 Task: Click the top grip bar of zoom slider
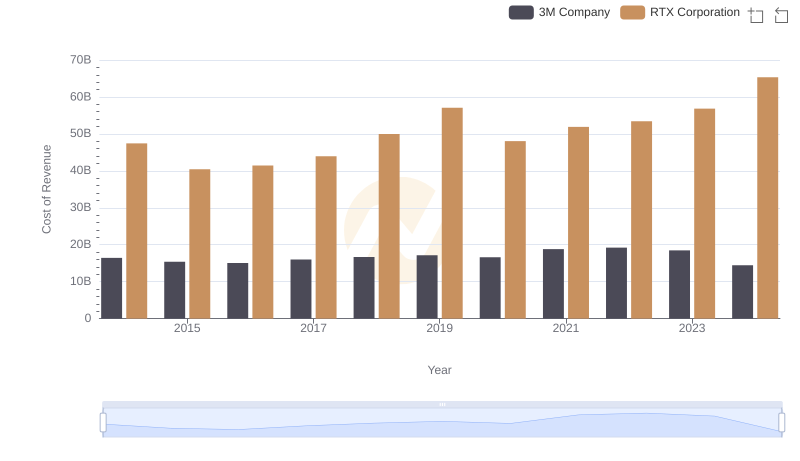[442, 404]
